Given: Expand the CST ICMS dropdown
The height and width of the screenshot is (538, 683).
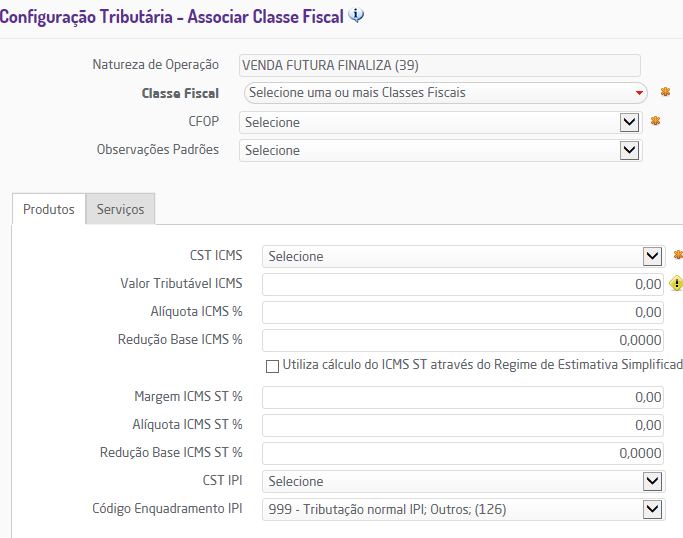Looking at the screenshot, I should click(652, 256).
